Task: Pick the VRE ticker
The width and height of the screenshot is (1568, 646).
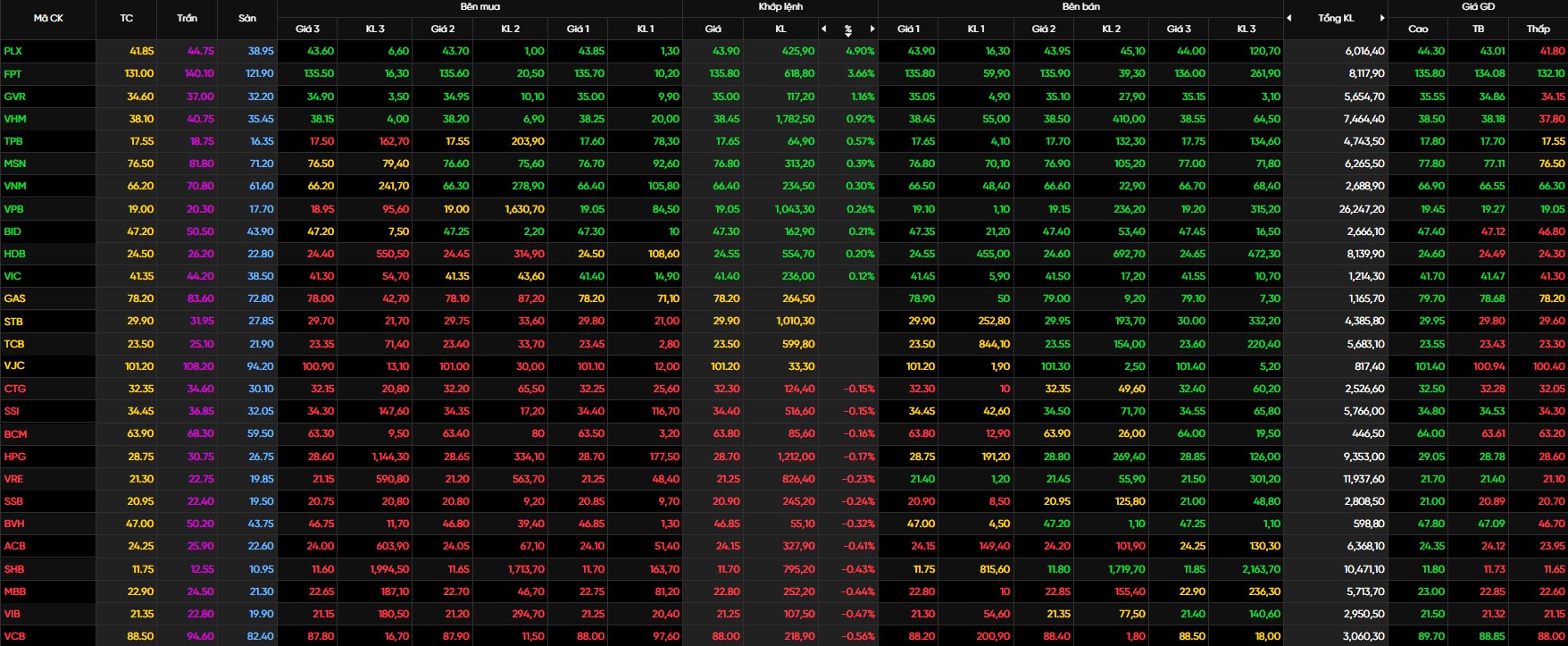Action: pyautogui.click(x=13, y=478)
